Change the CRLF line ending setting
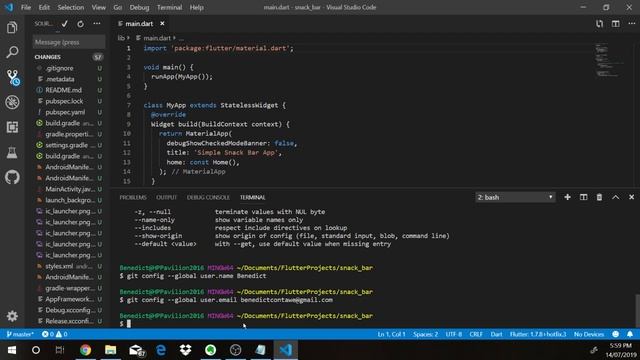The height and width of the screenshot is (360, 640). click(x=476, y=334)
